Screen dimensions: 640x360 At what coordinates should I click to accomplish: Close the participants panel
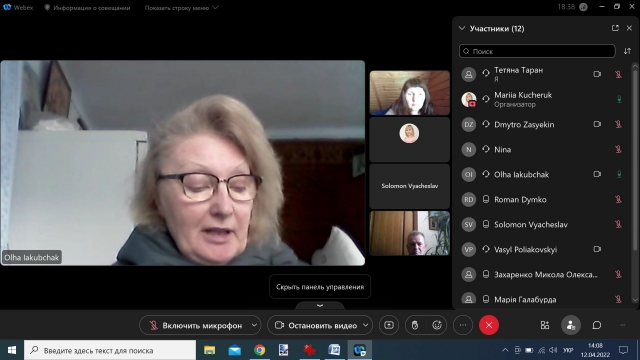[x=629, y=28]
